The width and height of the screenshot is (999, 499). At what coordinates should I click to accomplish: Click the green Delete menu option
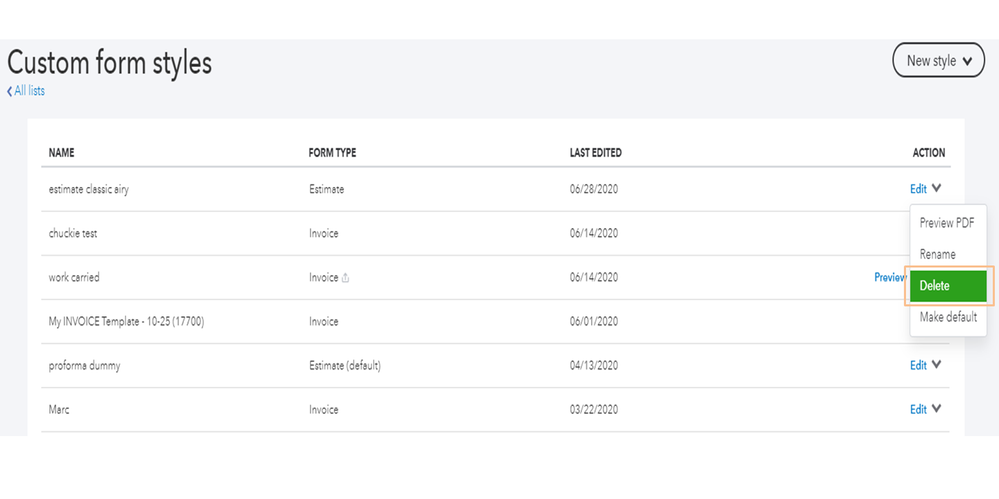coord(946,286)
